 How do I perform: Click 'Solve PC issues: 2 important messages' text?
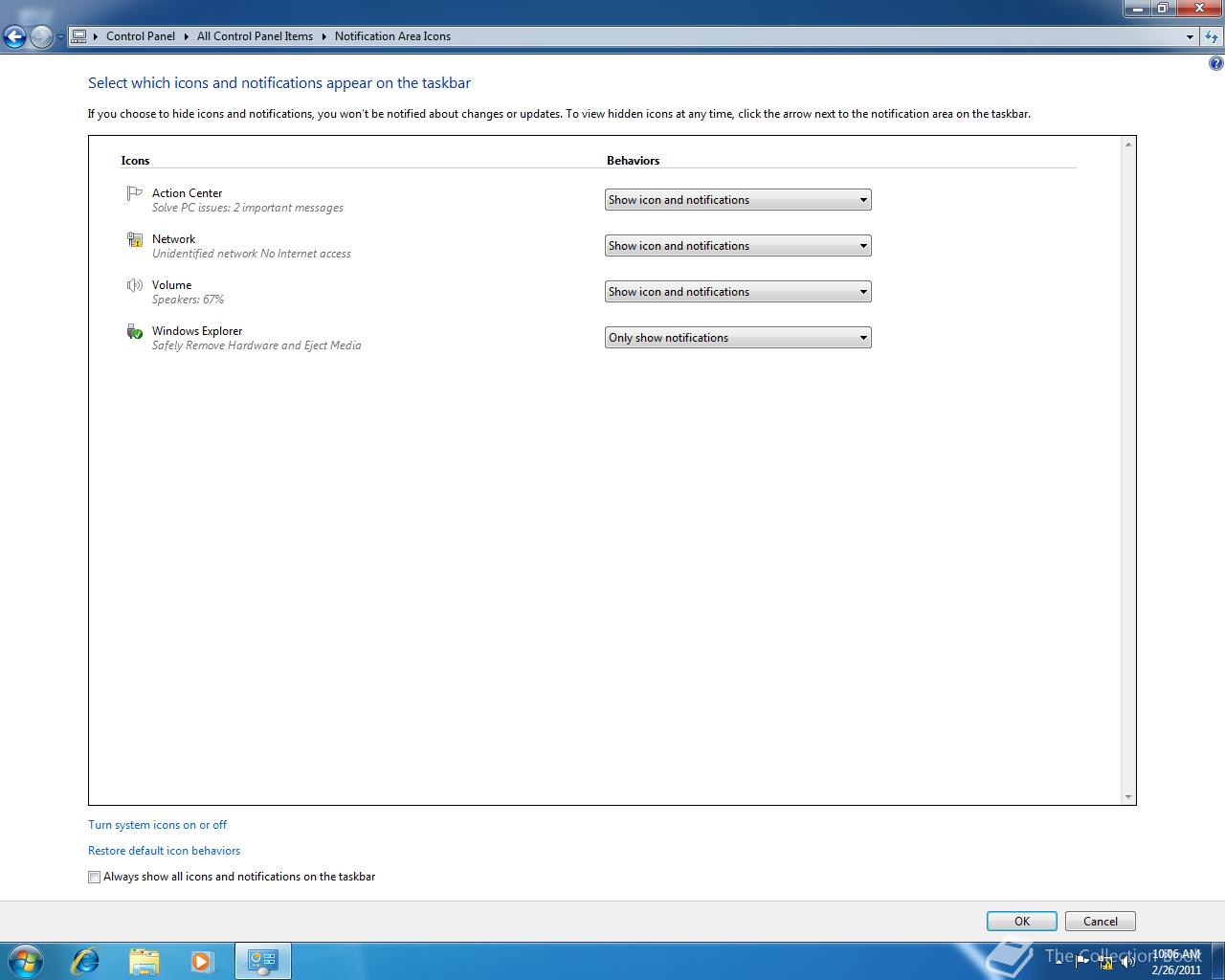pos(248,208)
